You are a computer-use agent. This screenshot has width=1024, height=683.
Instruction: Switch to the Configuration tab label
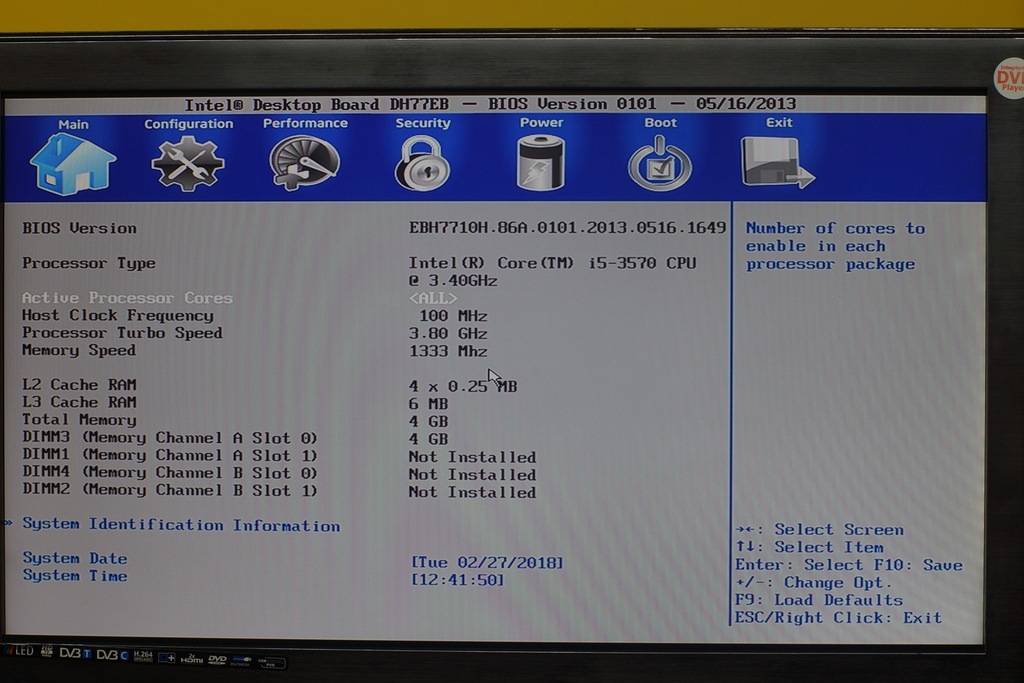click(x=189, y=124)
